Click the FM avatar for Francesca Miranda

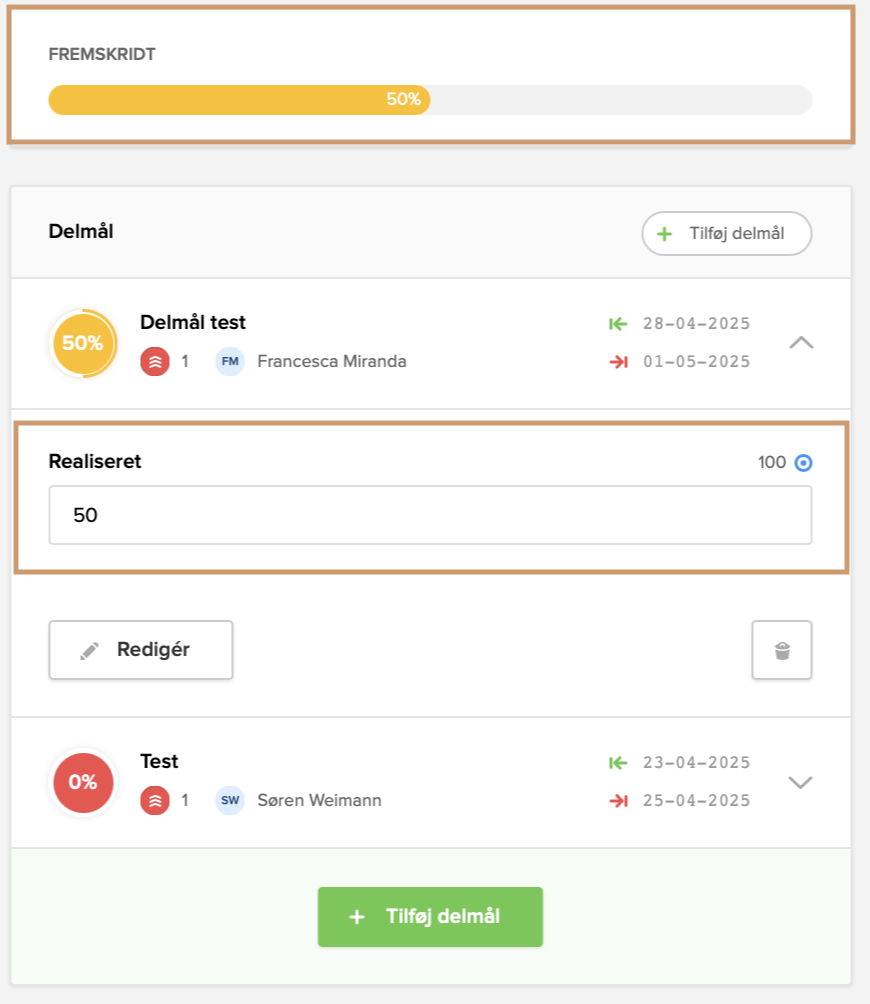[230, 362]
